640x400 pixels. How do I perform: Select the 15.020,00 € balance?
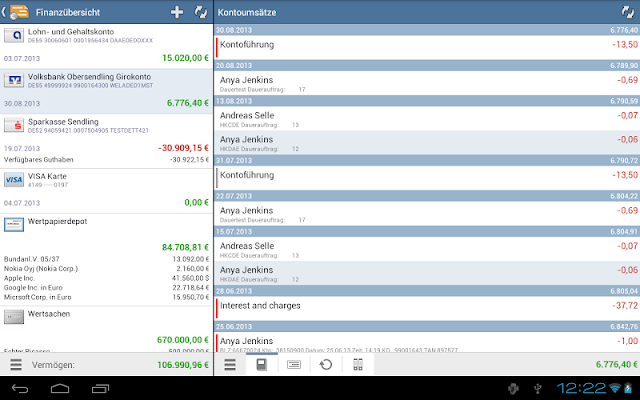tap(185, 58)
